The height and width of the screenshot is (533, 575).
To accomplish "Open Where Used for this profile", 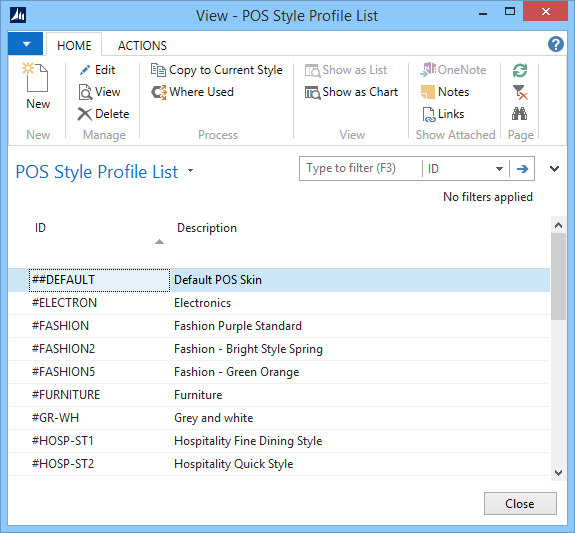I will [193, 92].
